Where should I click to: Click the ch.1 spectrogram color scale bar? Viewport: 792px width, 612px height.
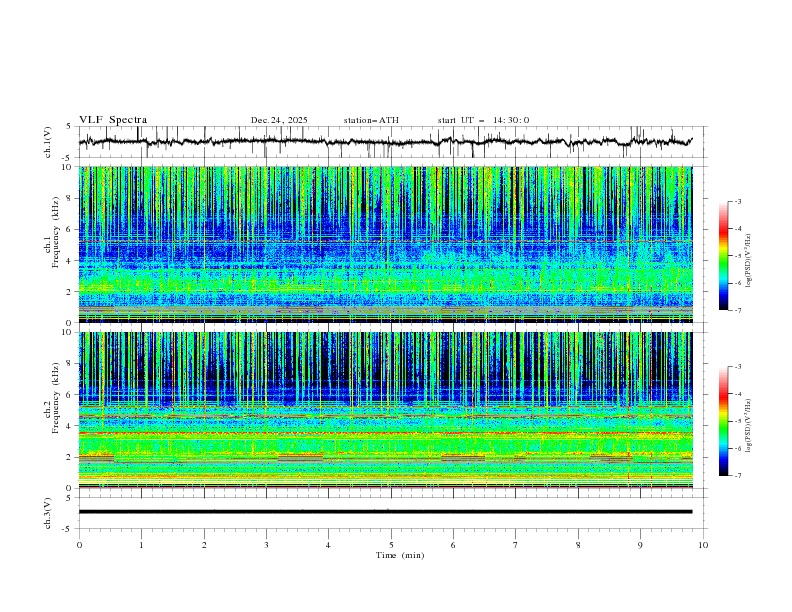click(x=723, y=256)
